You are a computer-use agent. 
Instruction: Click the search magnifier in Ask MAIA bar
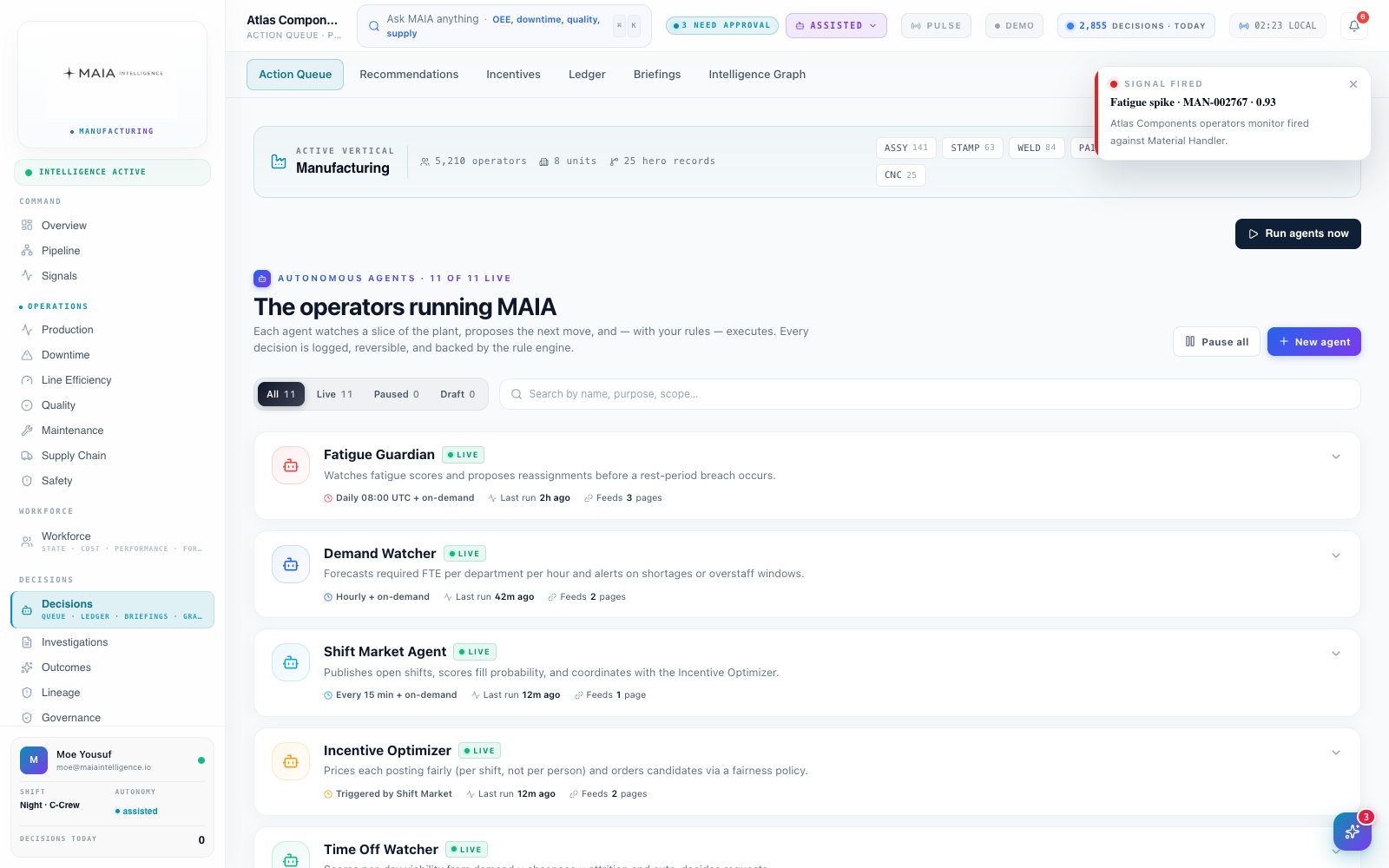tap(374, 26)
